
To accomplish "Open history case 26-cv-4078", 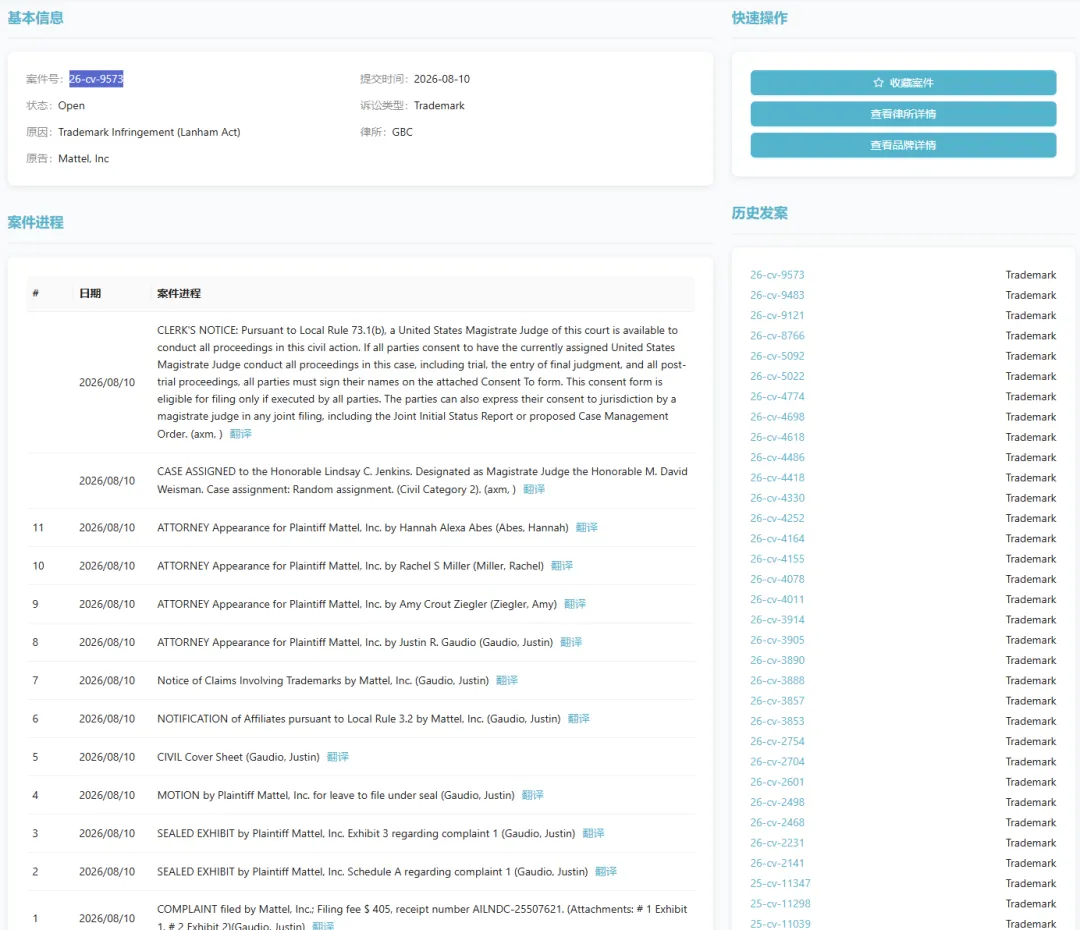I will pyautogui.click(x=777, y=579).
